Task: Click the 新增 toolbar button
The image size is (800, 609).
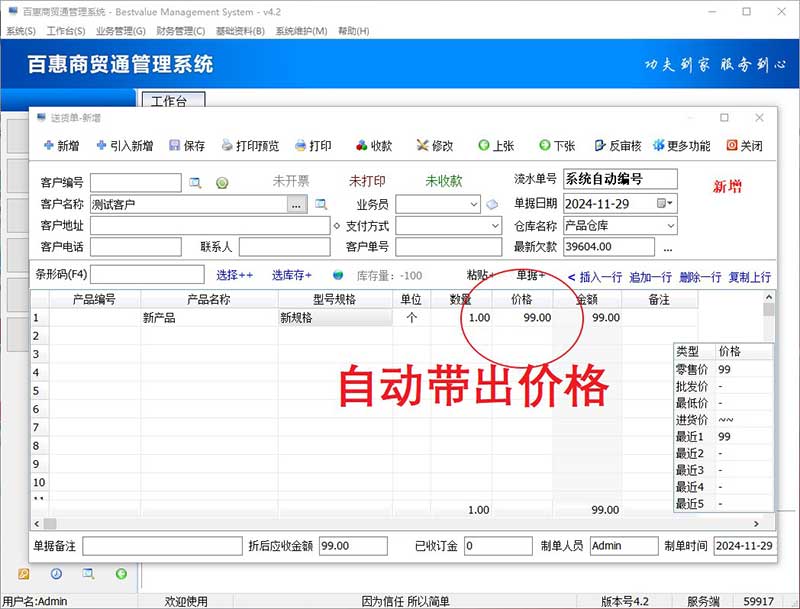Action: (x=61, y=146)
